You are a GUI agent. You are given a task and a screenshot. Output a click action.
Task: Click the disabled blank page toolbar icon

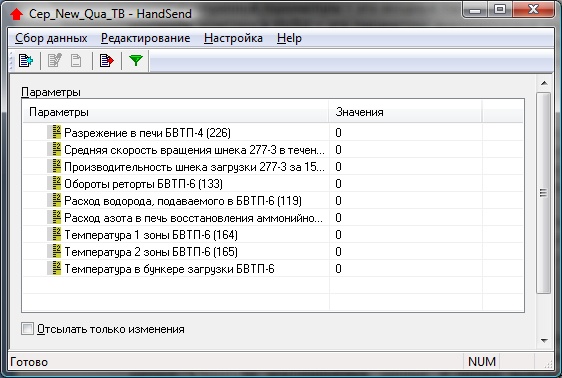pyautogui.click(x=76, y=60)
